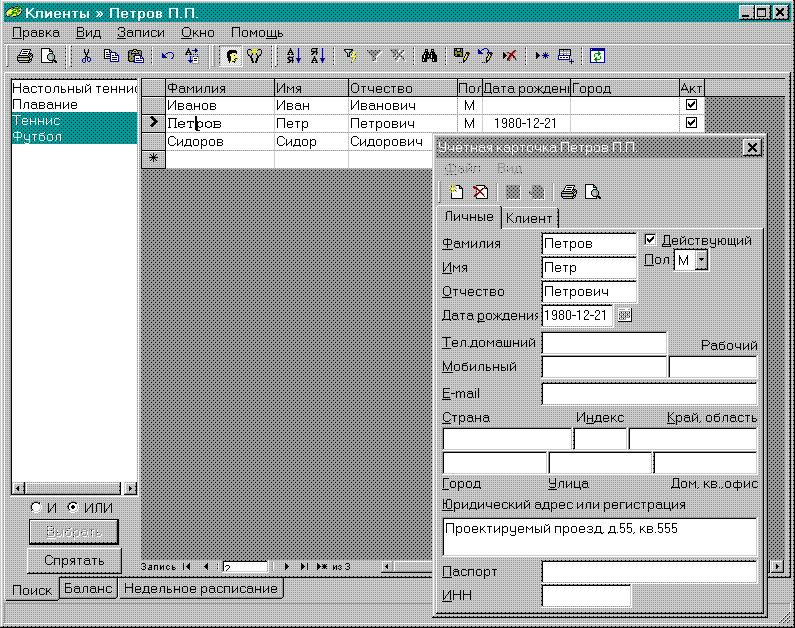Click the ИНН input field
This screenshot has height=628, width=795.
pyautogui.click(x=586, y=596)
